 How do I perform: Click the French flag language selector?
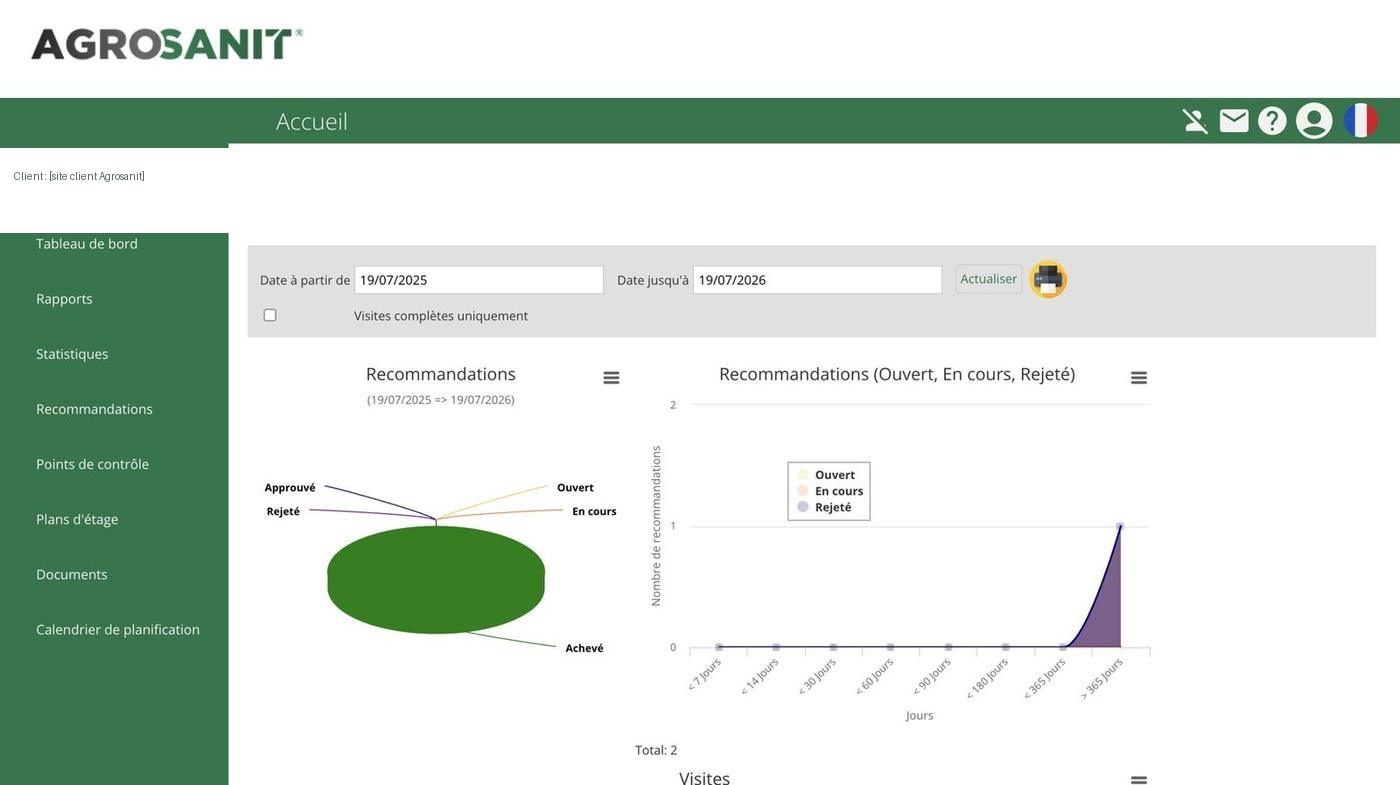1361,121
